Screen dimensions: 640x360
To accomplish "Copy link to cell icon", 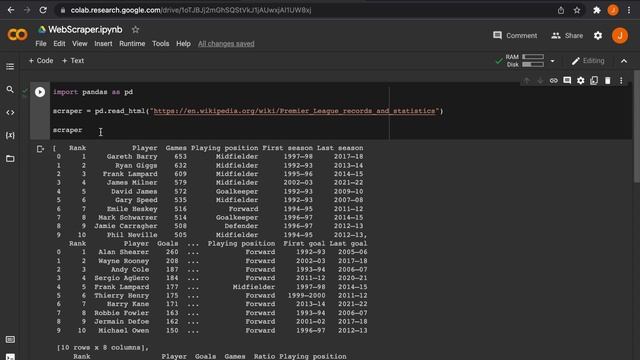I will (x=553, y=81).
